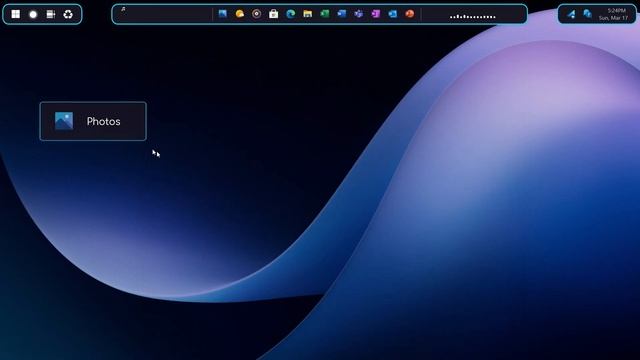Launch Word from the dock
The image size is (640, 360).
[342, 14]
